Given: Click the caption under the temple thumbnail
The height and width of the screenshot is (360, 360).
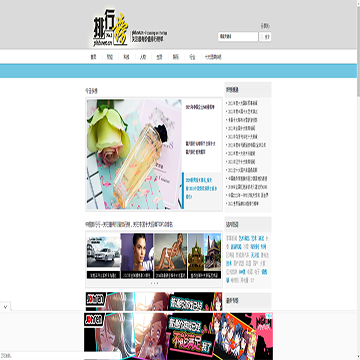Looking at the screenshot, I should tap(204, 276).
